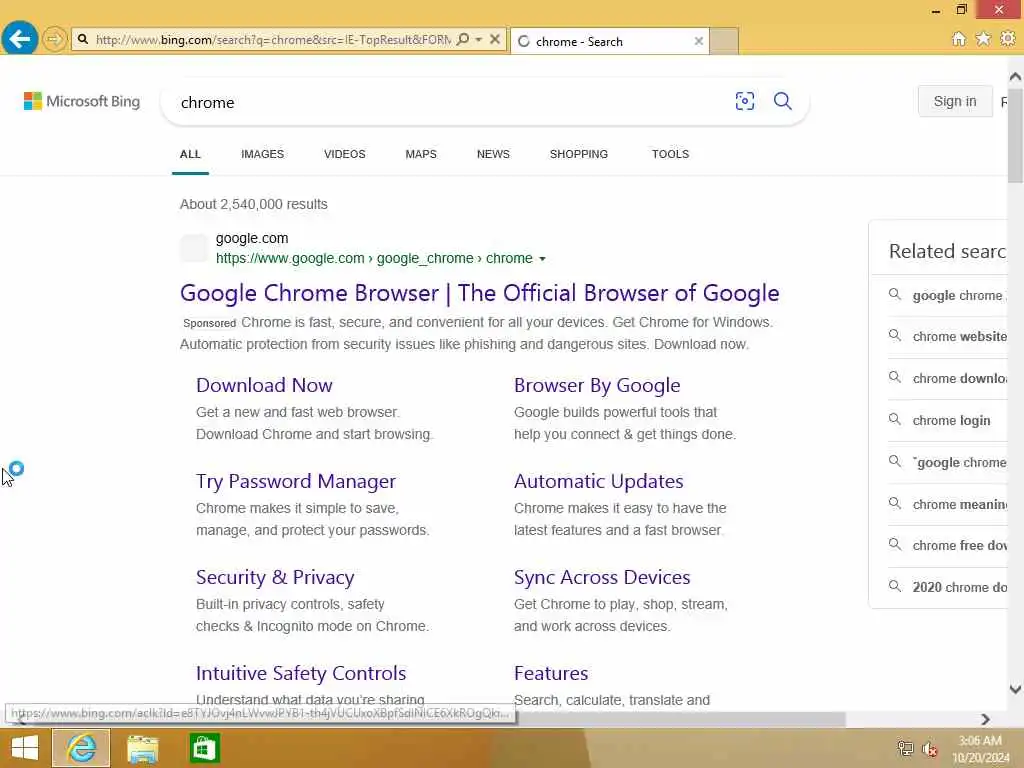Select the 'chrome - Search' browser tab
Viewport: 1024px width, 768px height.
(x=610, y=41)
